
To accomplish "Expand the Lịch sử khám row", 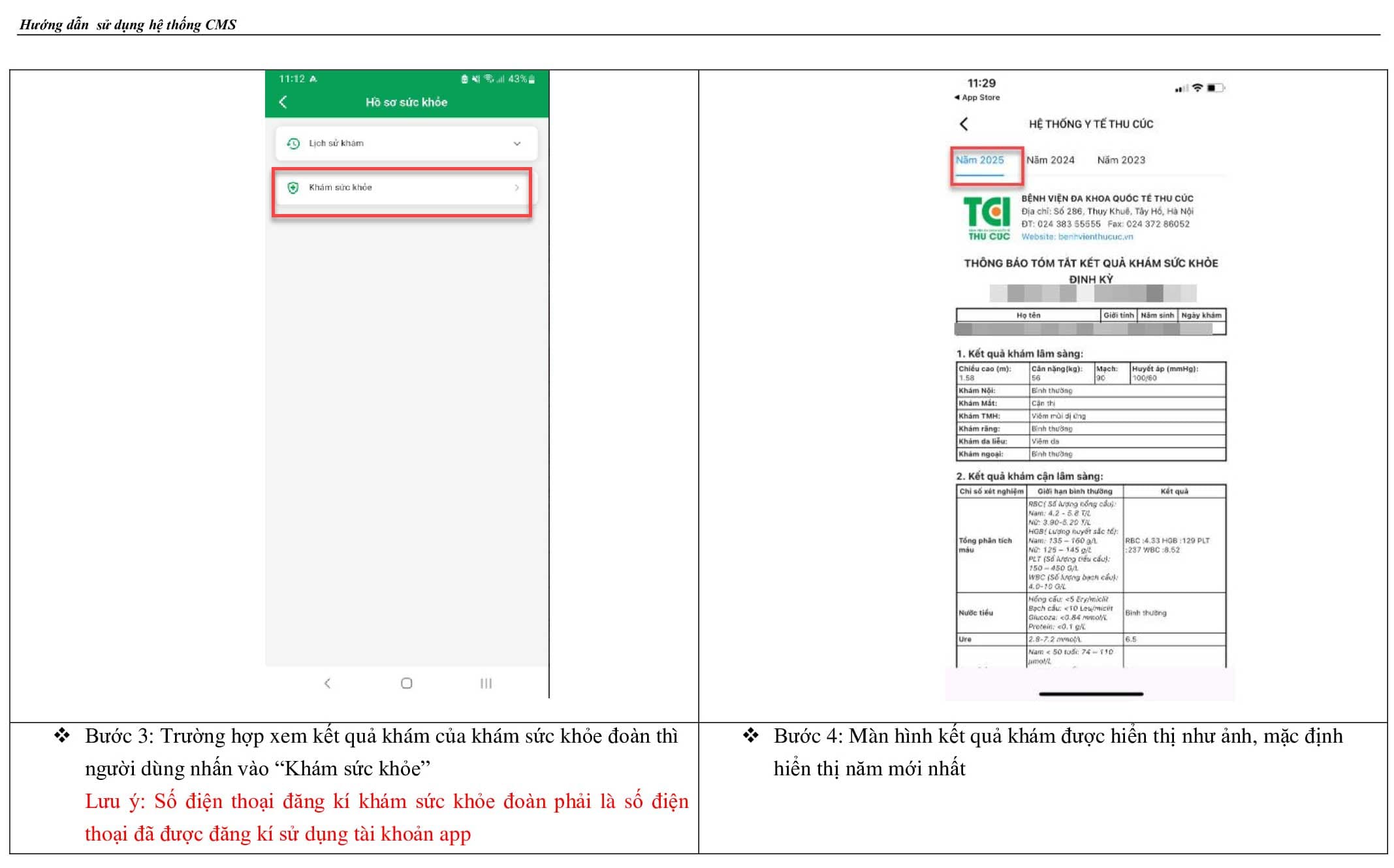I will (406, 144).
